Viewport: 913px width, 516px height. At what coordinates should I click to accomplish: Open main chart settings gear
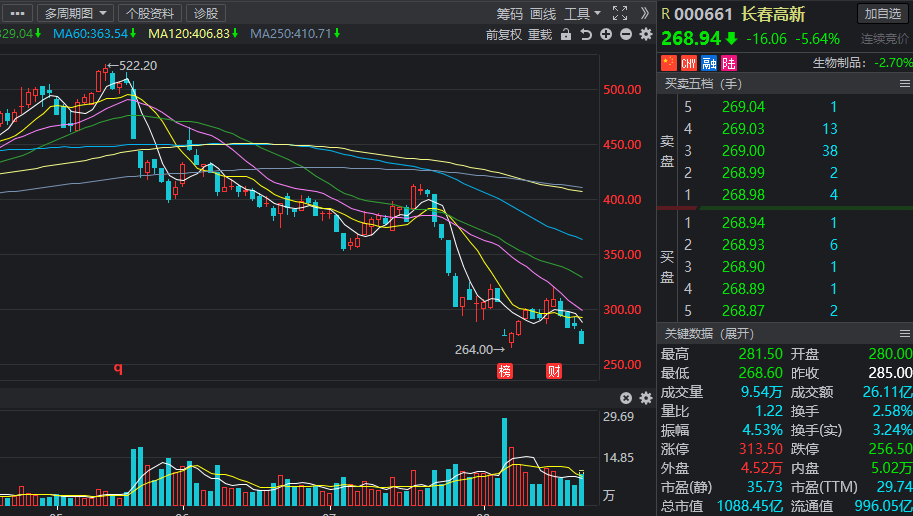646,34
